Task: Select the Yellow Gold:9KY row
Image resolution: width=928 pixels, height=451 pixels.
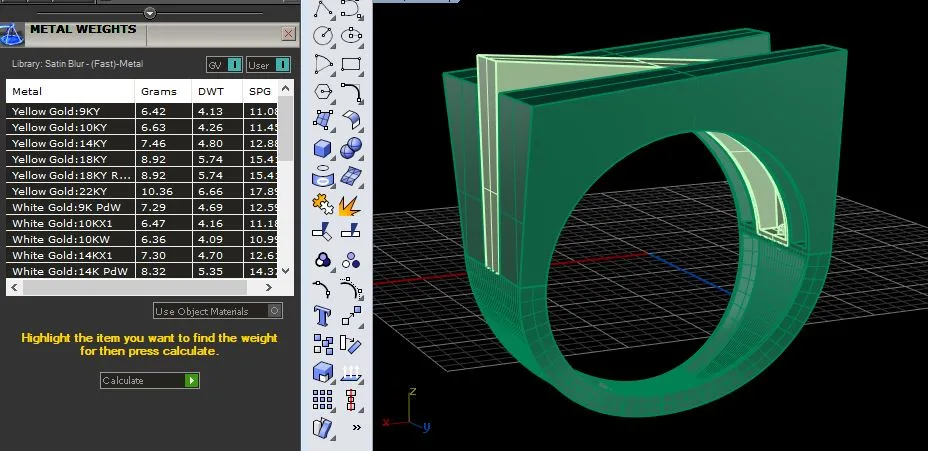Action: pos(142,111)
